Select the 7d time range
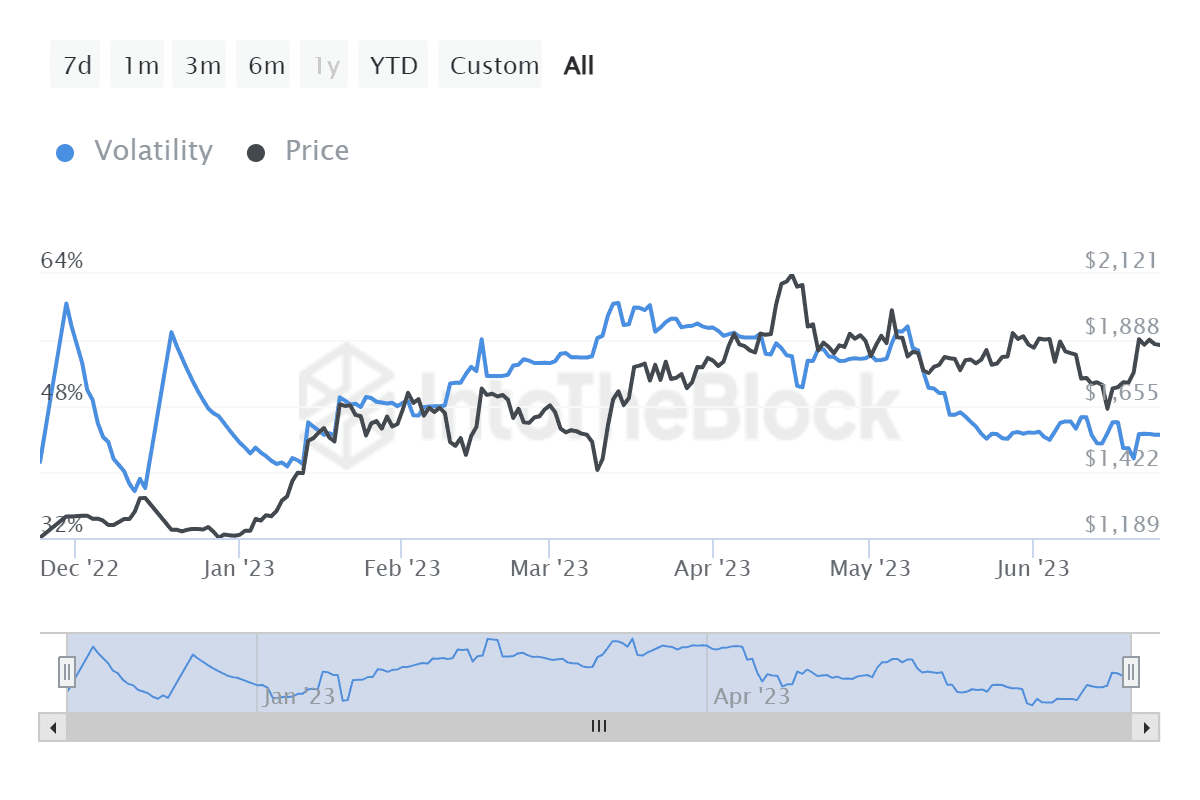Viewport: 1200px width, 800px height. pos(76,66)
